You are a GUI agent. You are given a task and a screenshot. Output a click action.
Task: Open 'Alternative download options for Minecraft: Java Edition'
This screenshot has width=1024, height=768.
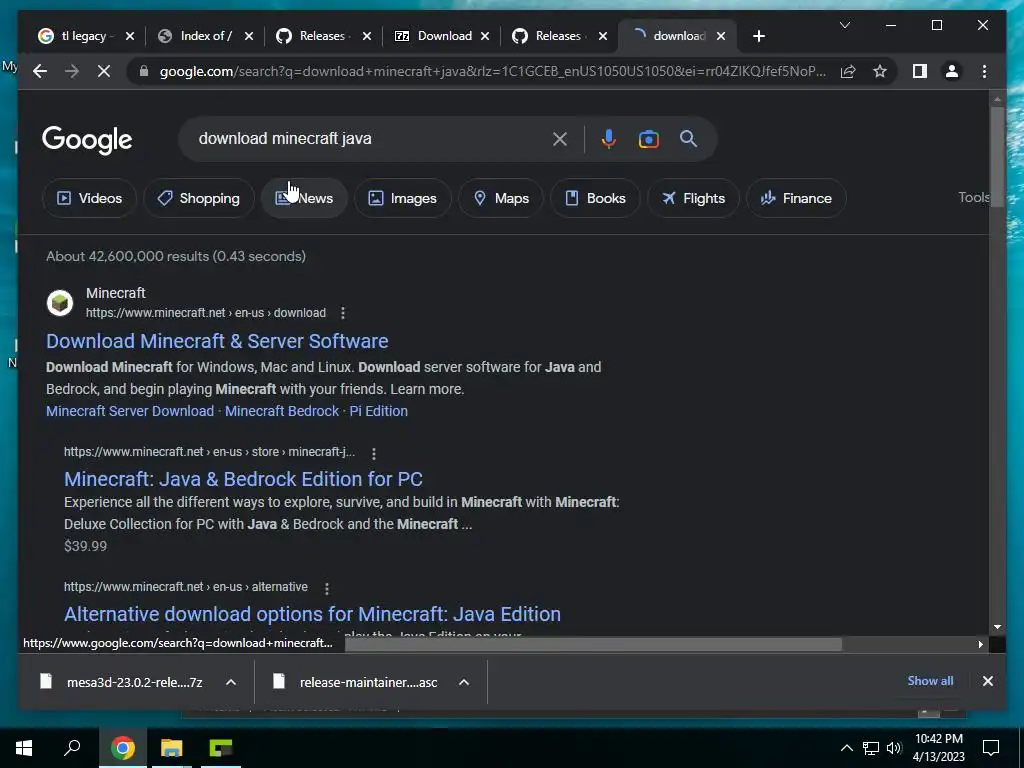(x=312, y=614)
